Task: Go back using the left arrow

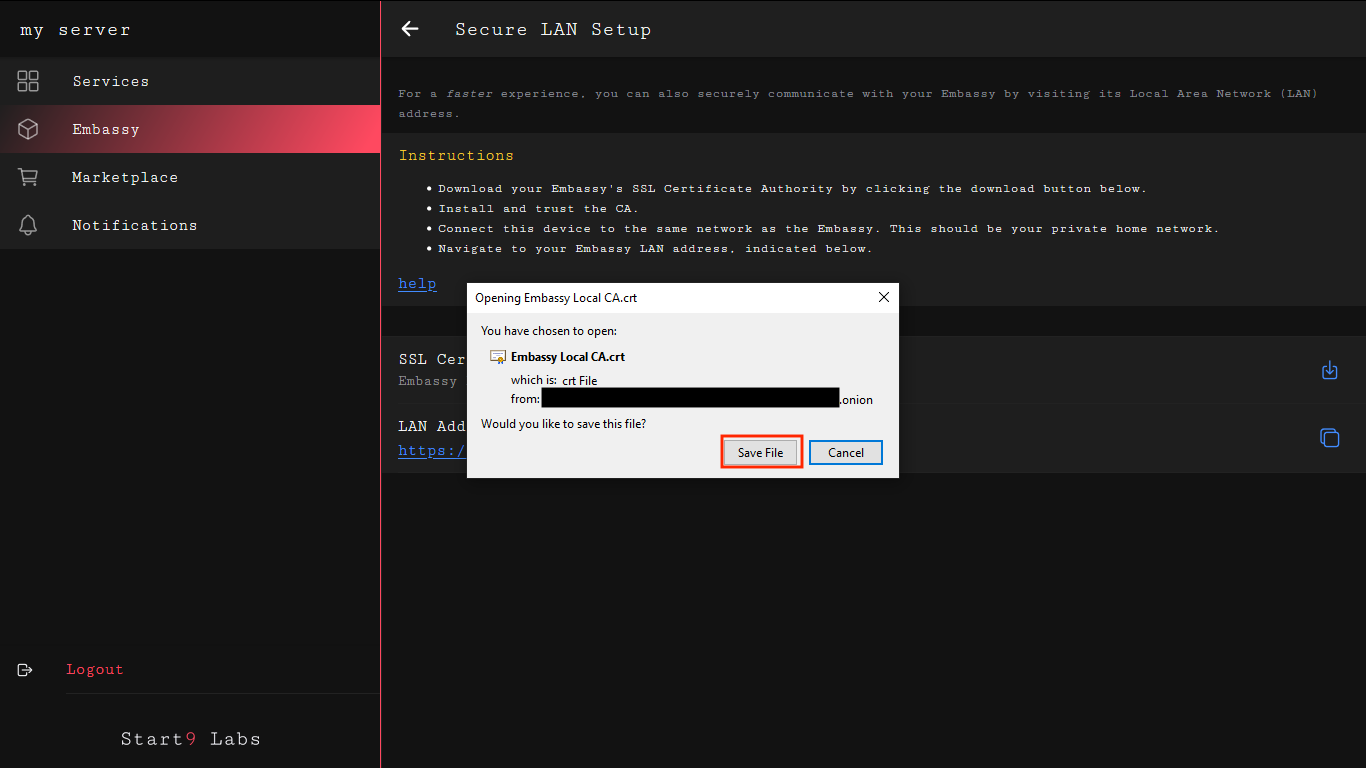Action: [x=410, y=29]
